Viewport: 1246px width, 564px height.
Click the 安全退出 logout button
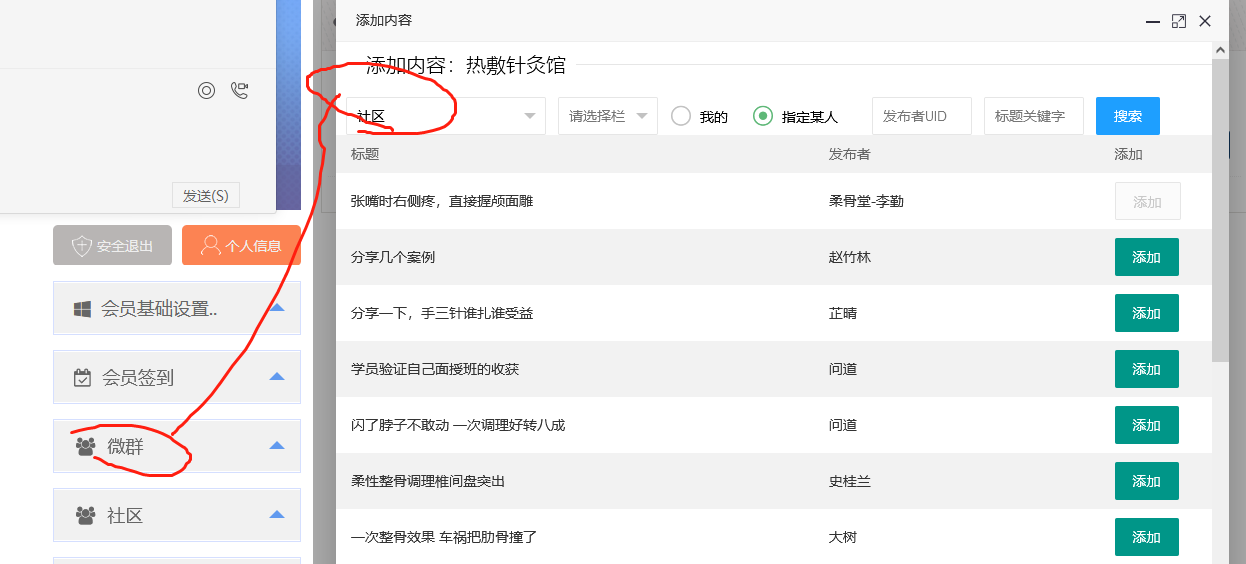pos(112,245)
